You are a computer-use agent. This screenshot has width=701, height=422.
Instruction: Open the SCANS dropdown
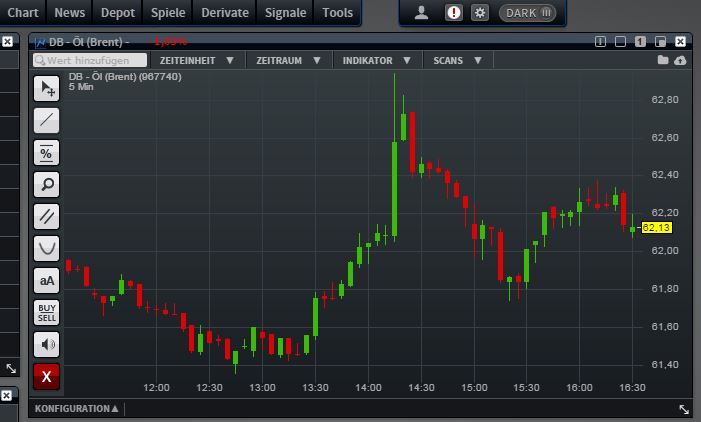point(457,60)
